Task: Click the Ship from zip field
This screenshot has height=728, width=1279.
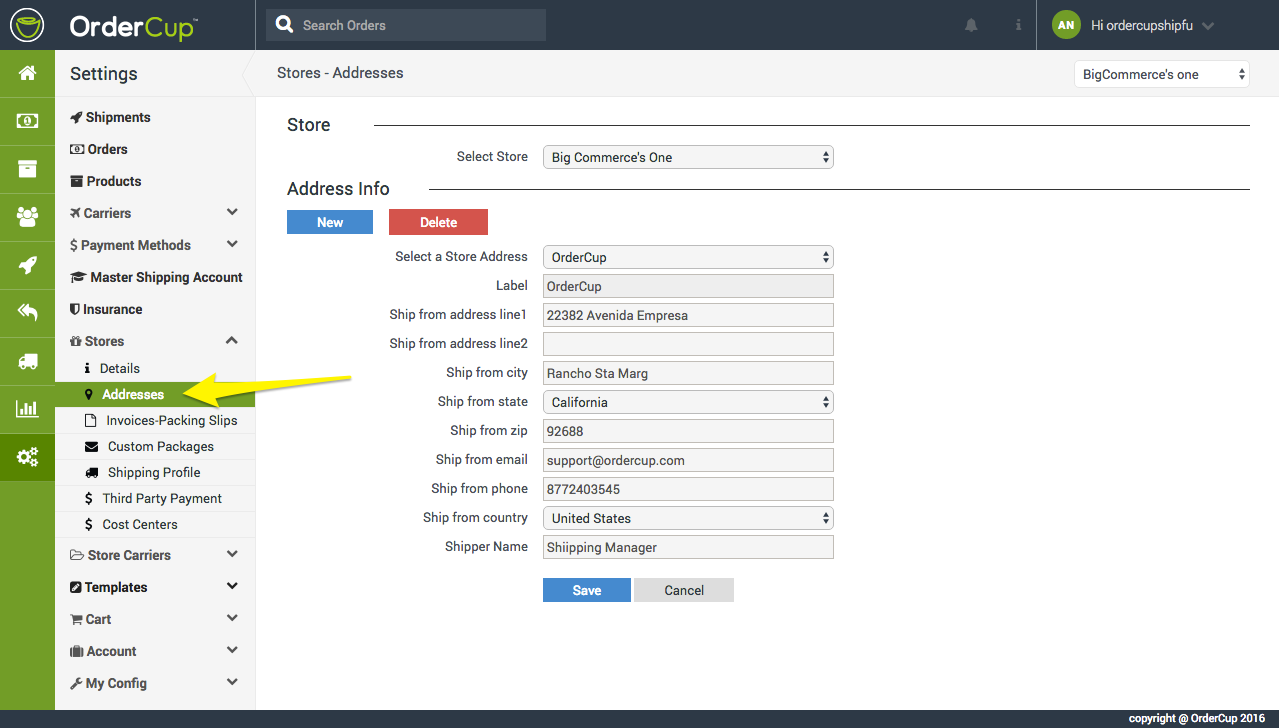Action: tap(688, 431)
